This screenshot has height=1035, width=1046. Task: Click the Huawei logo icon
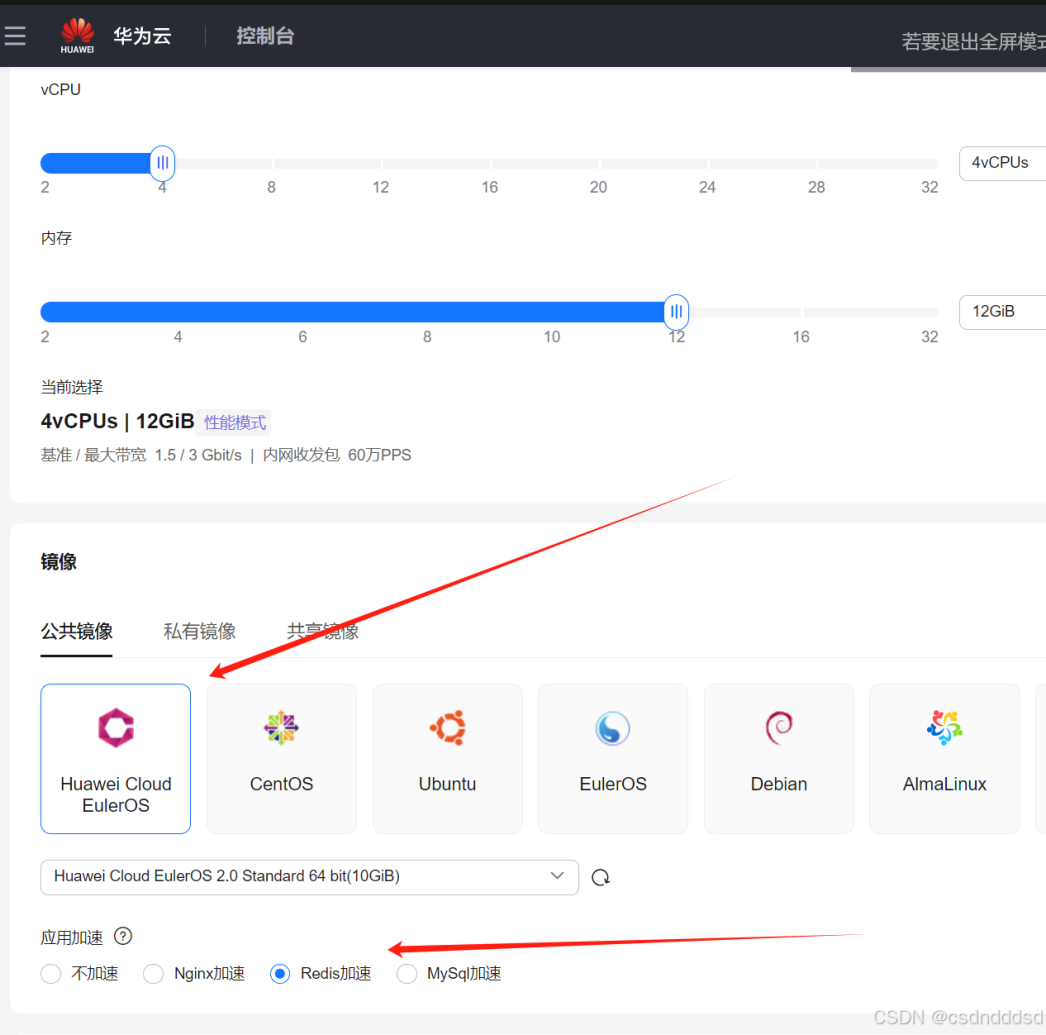pyautogui.click(x=77, y=36)
